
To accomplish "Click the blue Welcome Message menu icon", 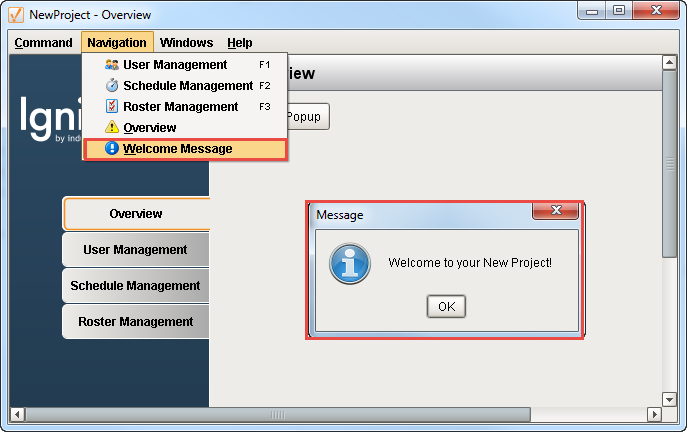I will (112, 149).
